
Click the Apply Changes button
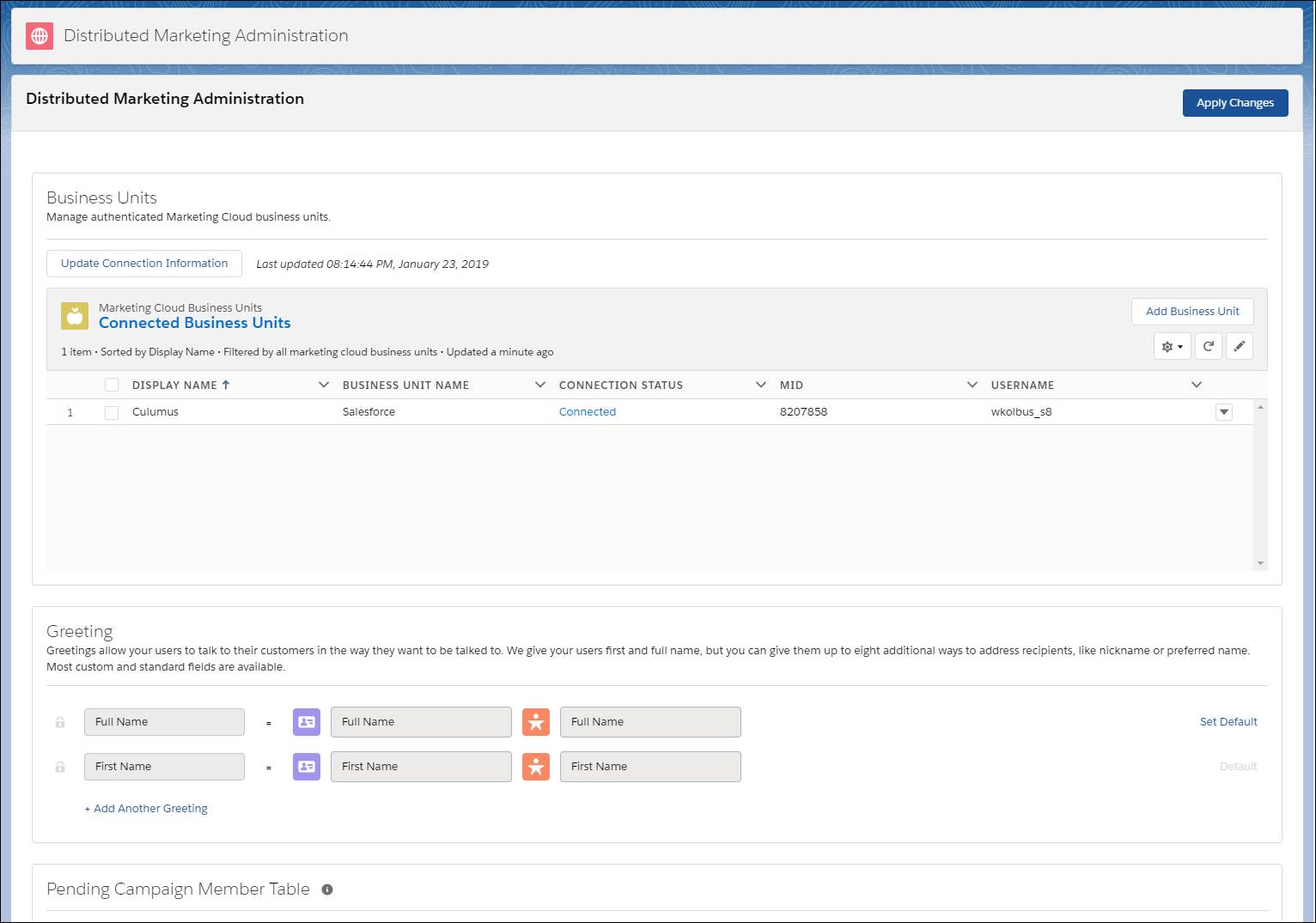click(x=1234, y=102)
